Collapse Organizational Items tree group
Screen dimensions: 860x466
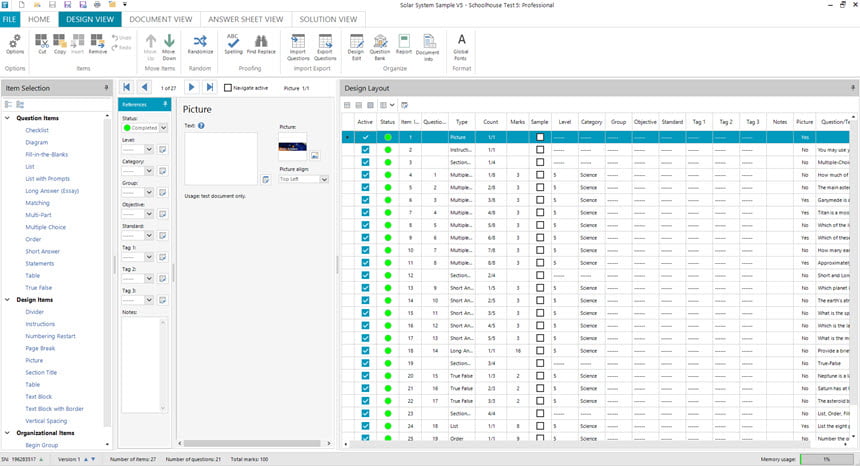point(7,433)
